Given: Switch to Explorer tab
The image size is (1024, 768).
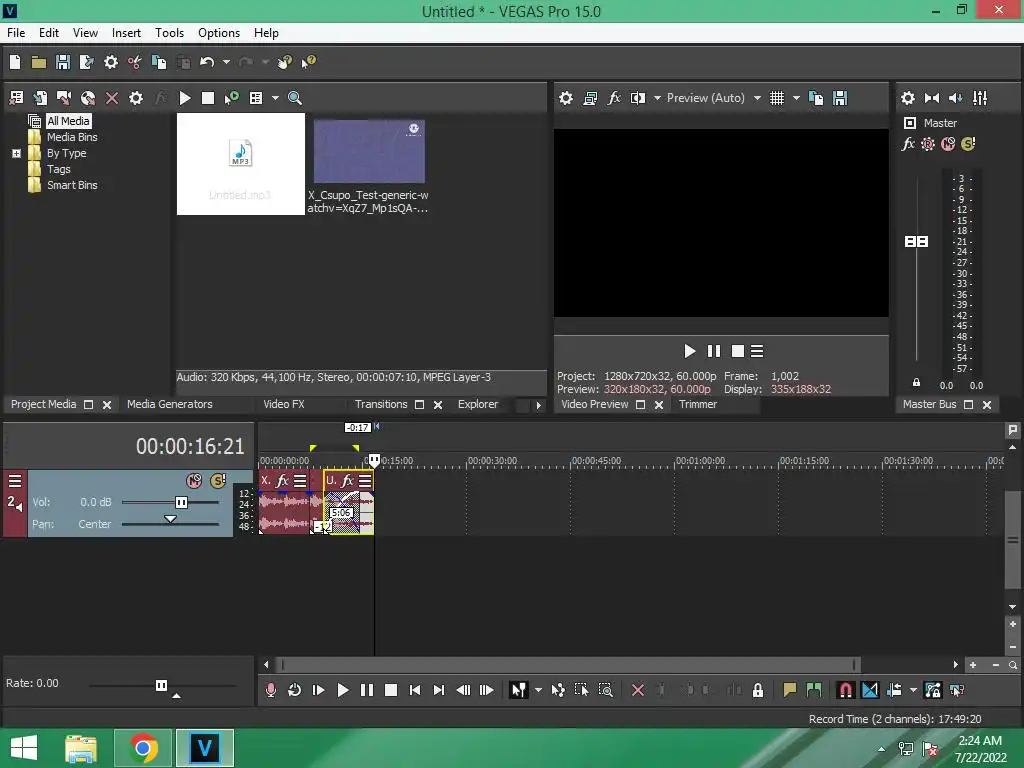Looking at the screenshot, I should [x=477, y=404].
